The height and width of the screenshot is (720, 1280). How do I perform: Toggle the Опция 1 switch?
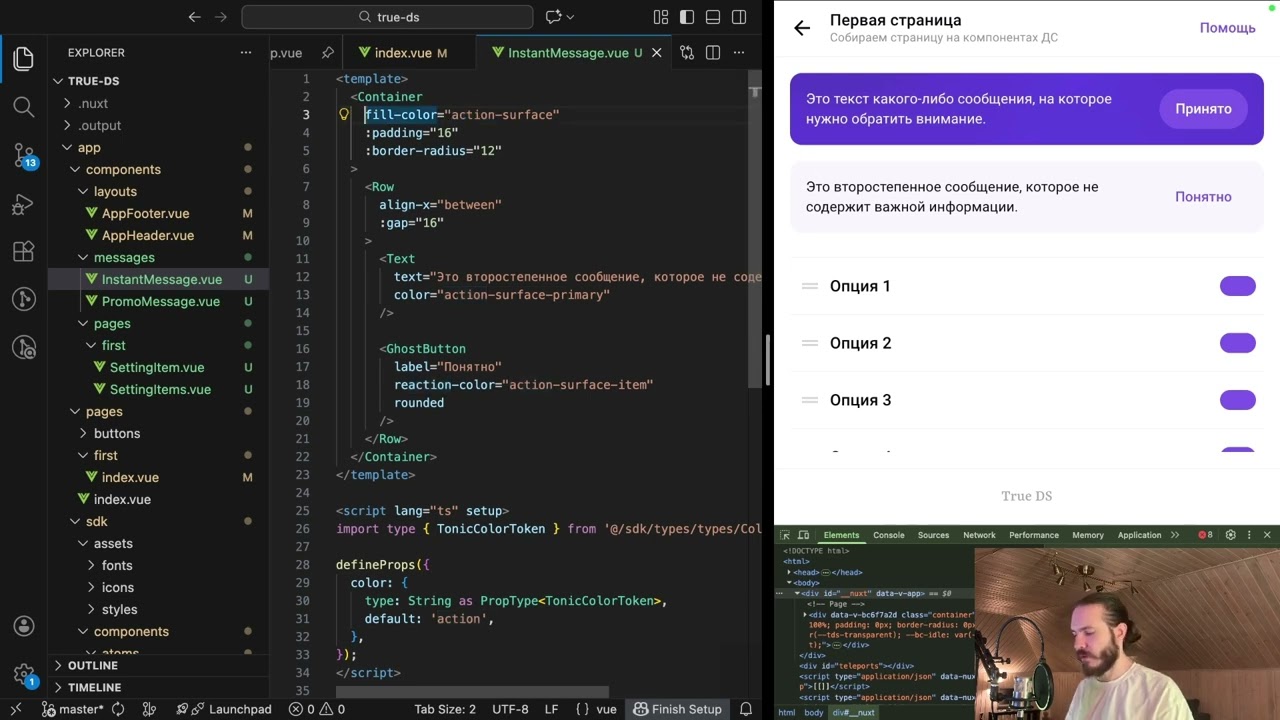click(1238, 286)
